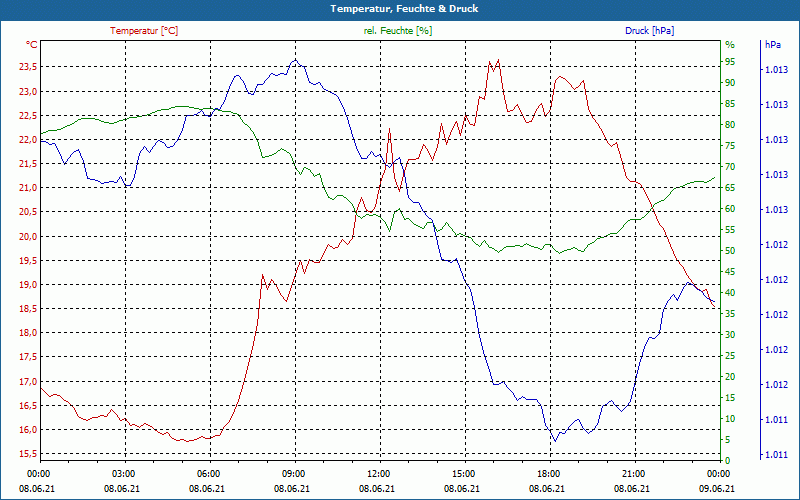Click the '16,0' temperature axis tick

pyautogui.click(x=28, y=430)
